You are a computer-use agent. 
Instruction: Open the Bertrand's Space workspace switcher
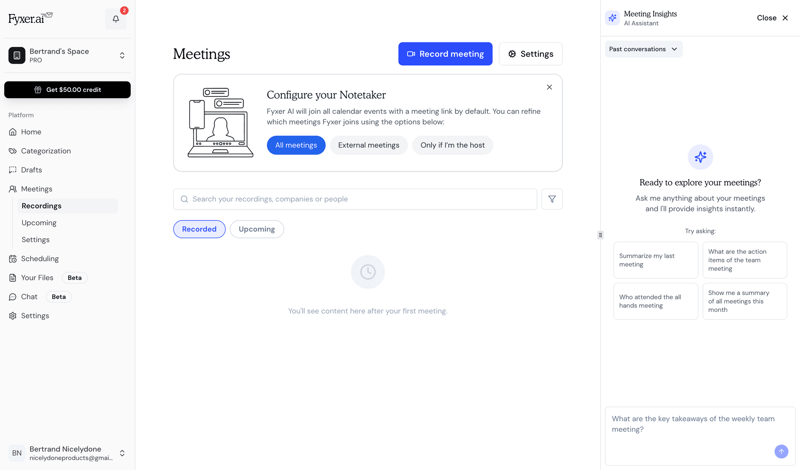(67, 56)
